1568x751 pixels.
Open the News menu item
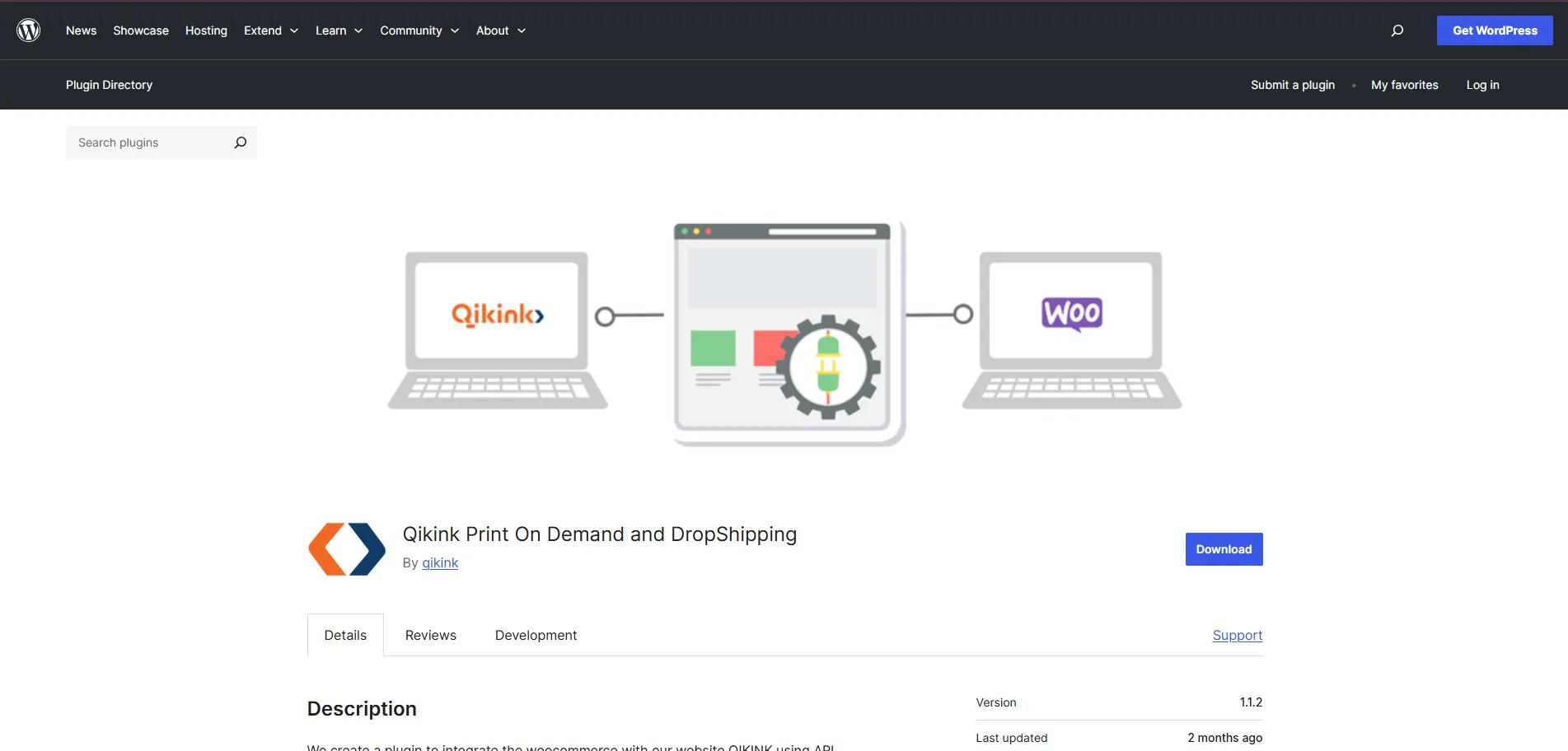[x=82, y=30]
